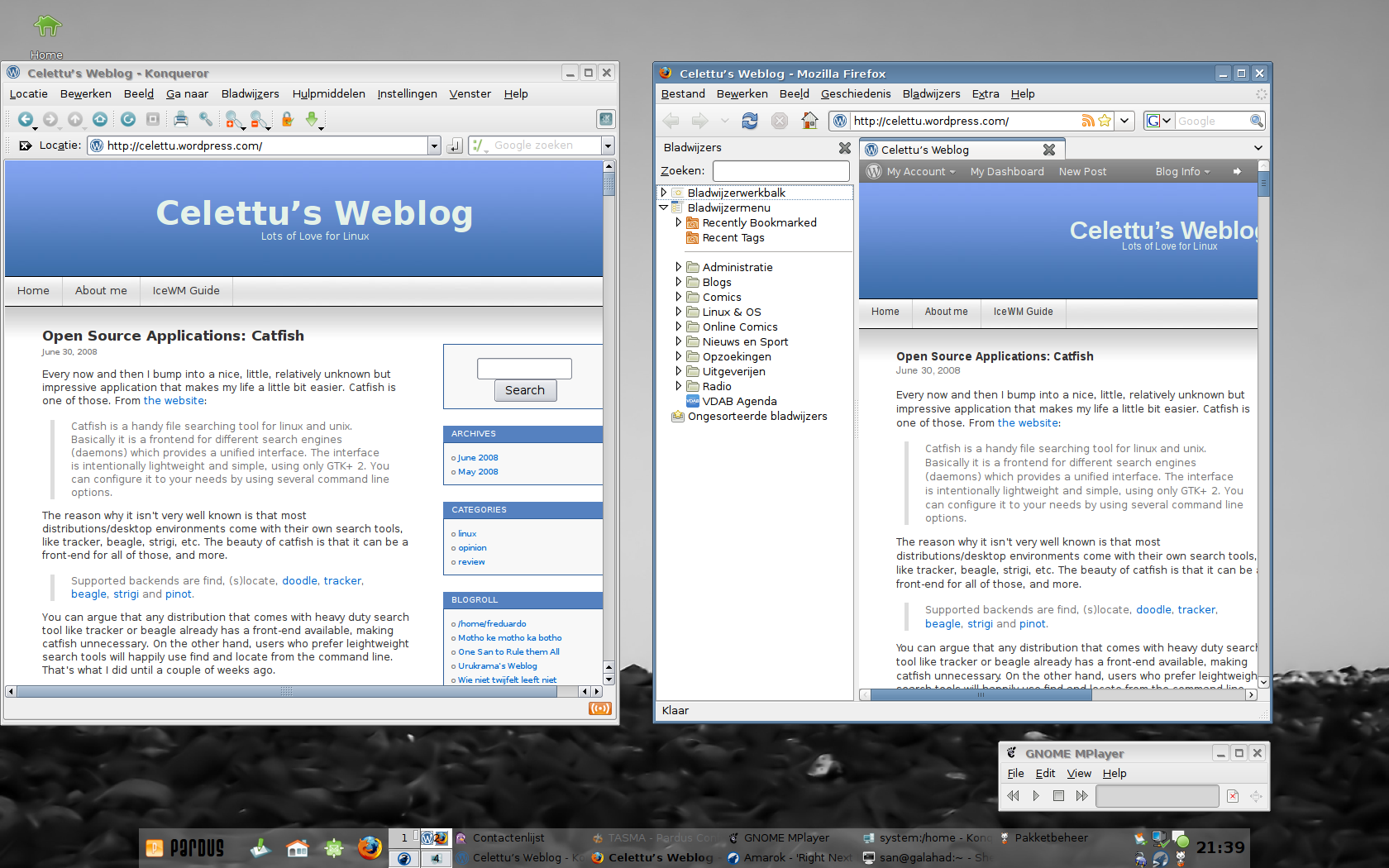Open the home folder panel launcher
Viewport: 1389px width, 868px height.
tap(297, 848)
